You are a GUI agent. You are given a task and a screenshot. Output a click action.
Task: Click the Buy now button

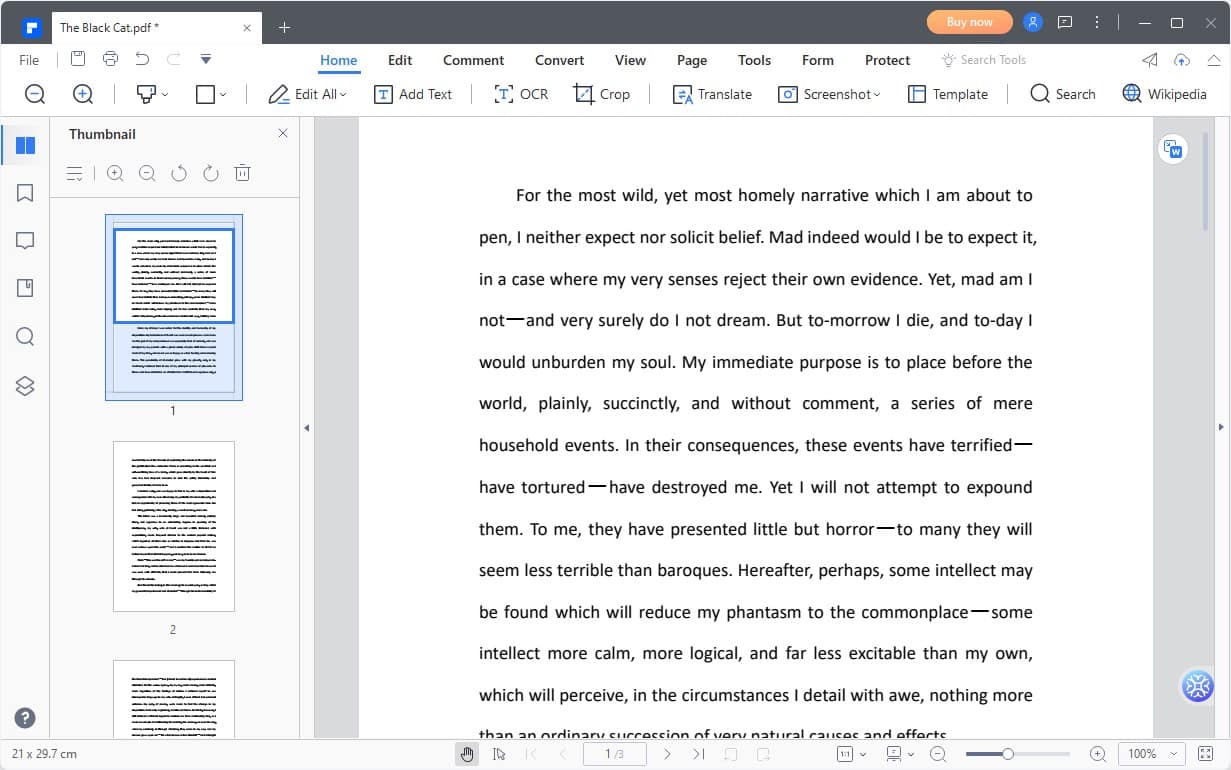(969, 22)
